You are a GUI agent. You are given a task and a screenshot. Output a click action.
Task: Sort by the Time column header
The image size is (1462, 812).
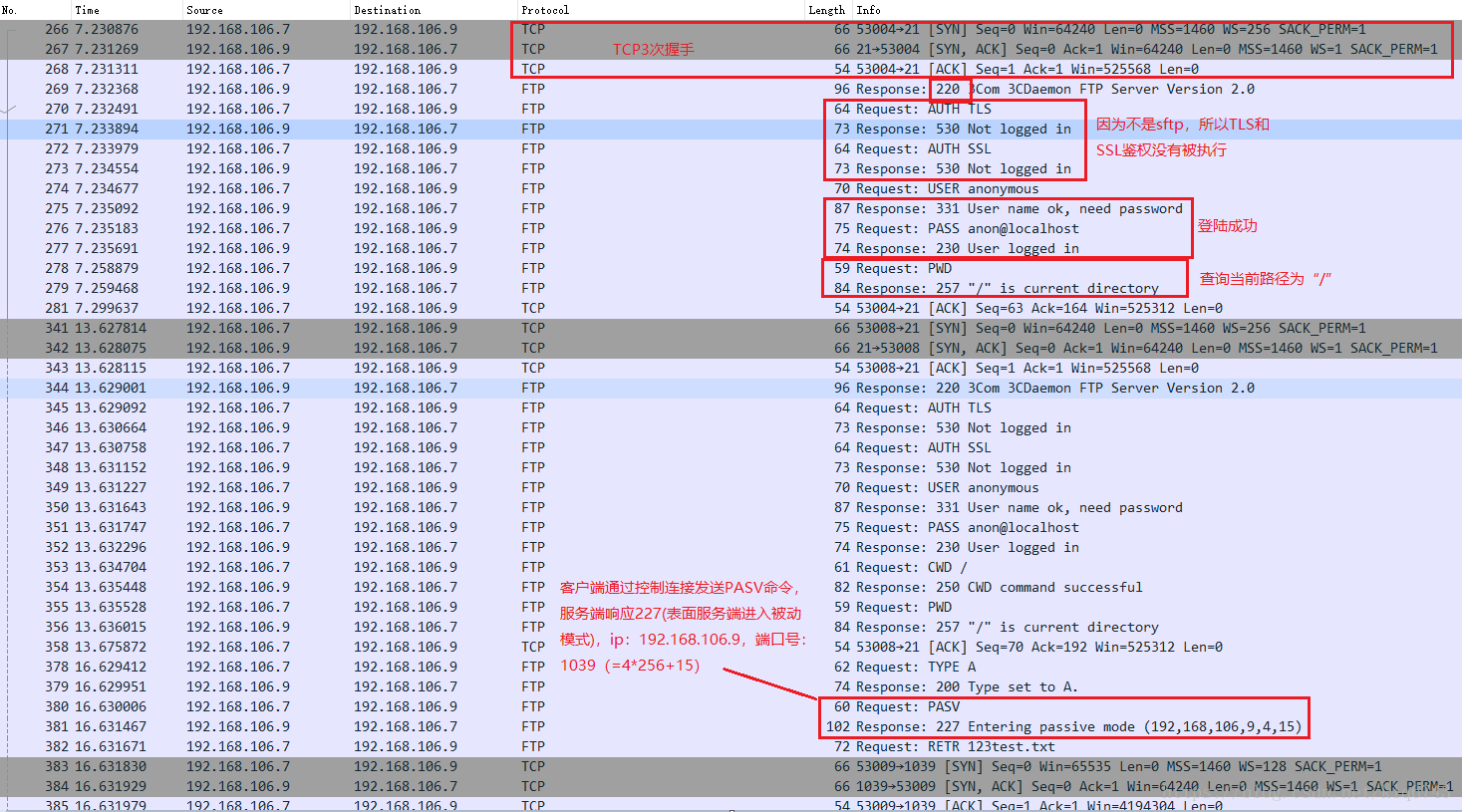coord(127,10)
